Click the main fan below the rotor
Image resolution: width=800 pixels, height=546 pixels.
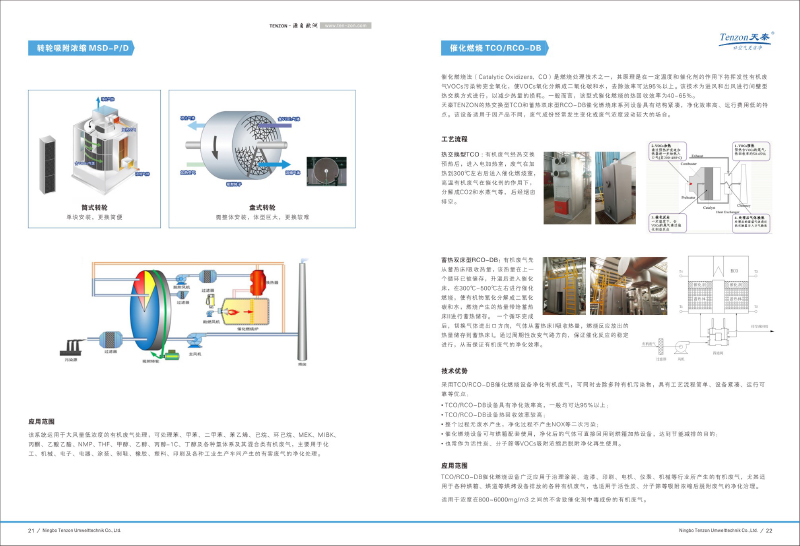(x=194, y=341)
